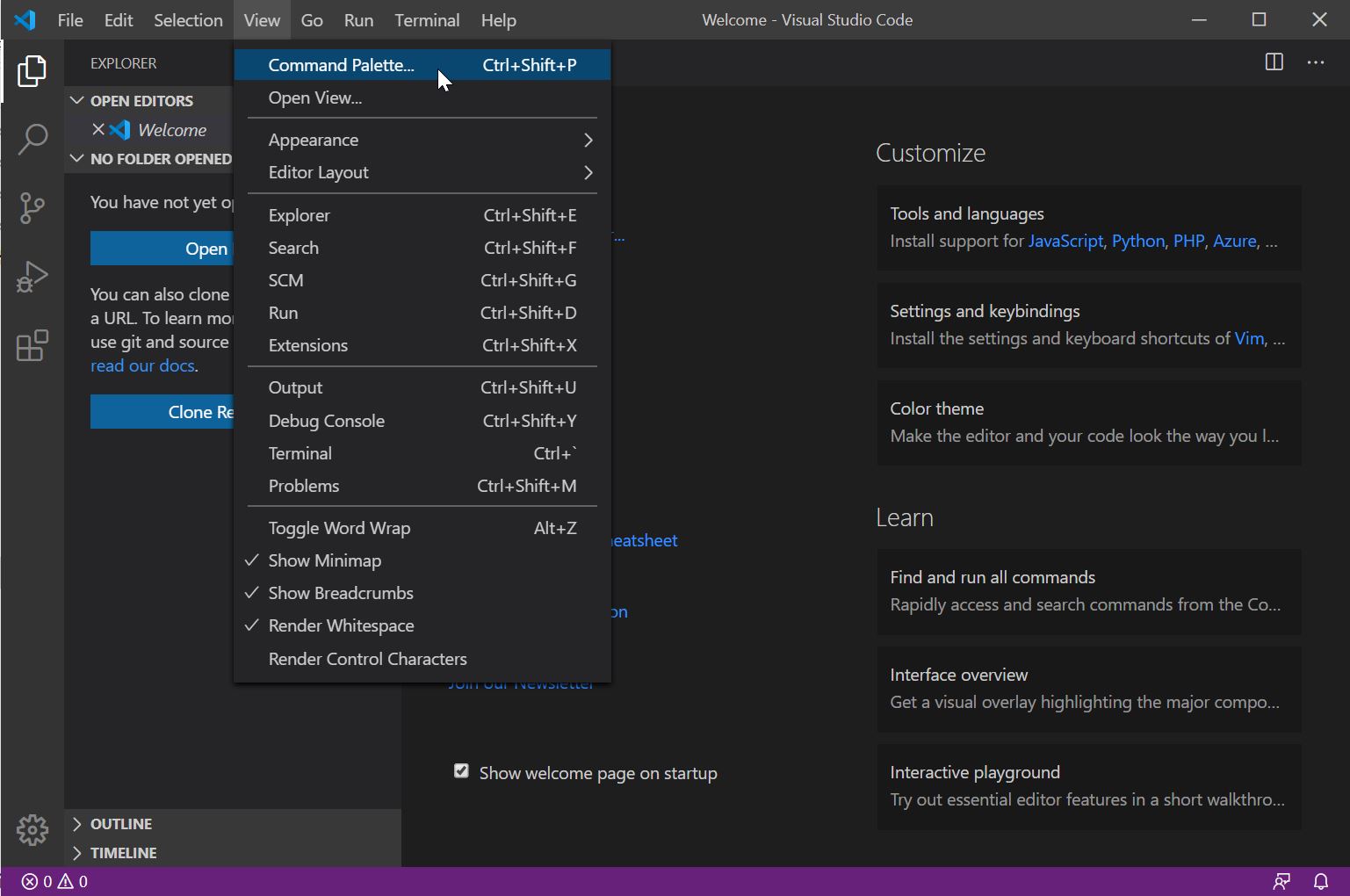Choose Problems in the View menu
The height and width of the screenshot is (896, 1350).
[x=422, y=486]
